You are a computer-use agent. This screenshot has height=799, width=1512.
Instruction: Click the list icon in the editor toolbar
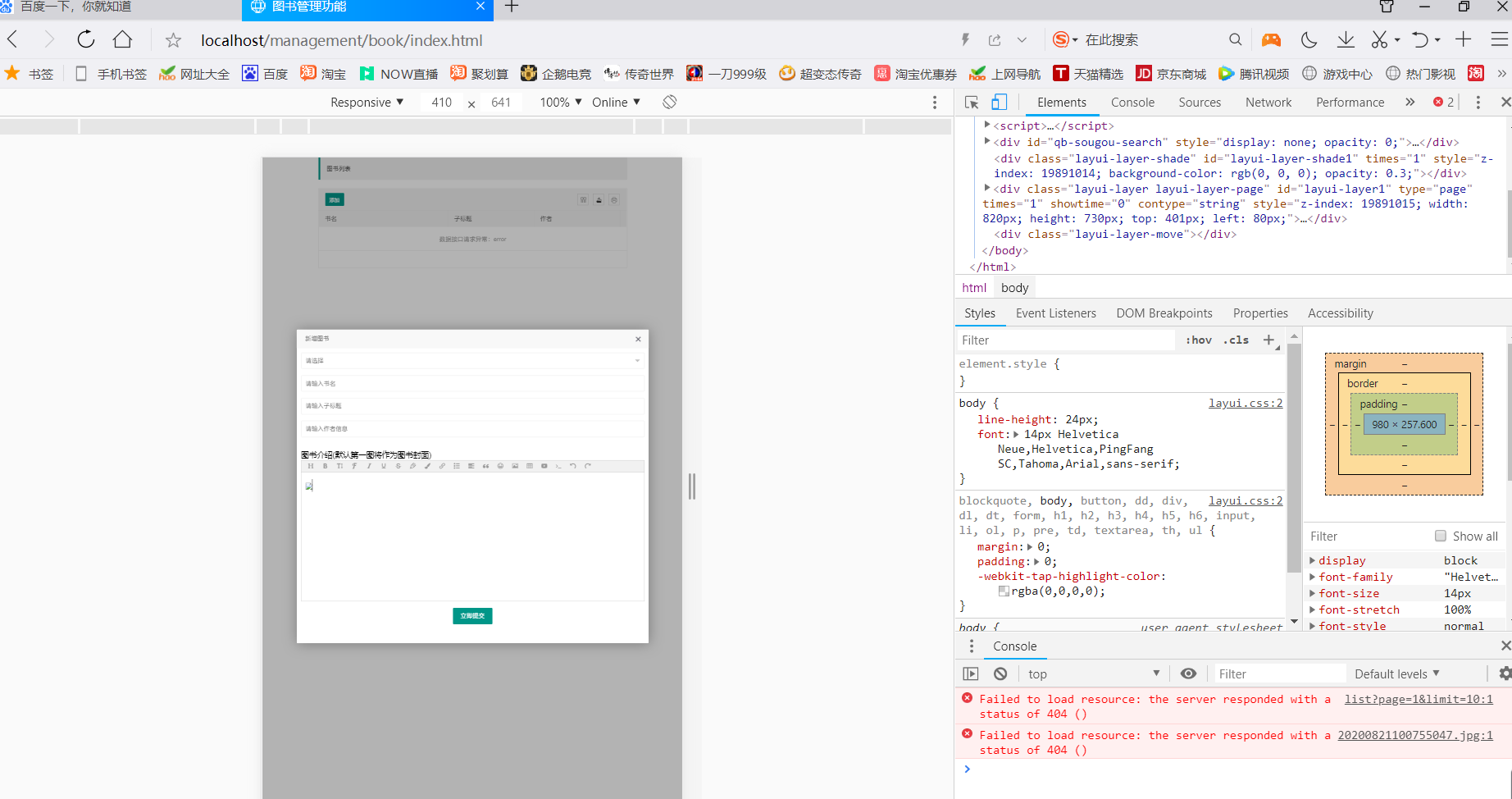tap(457, 466)
